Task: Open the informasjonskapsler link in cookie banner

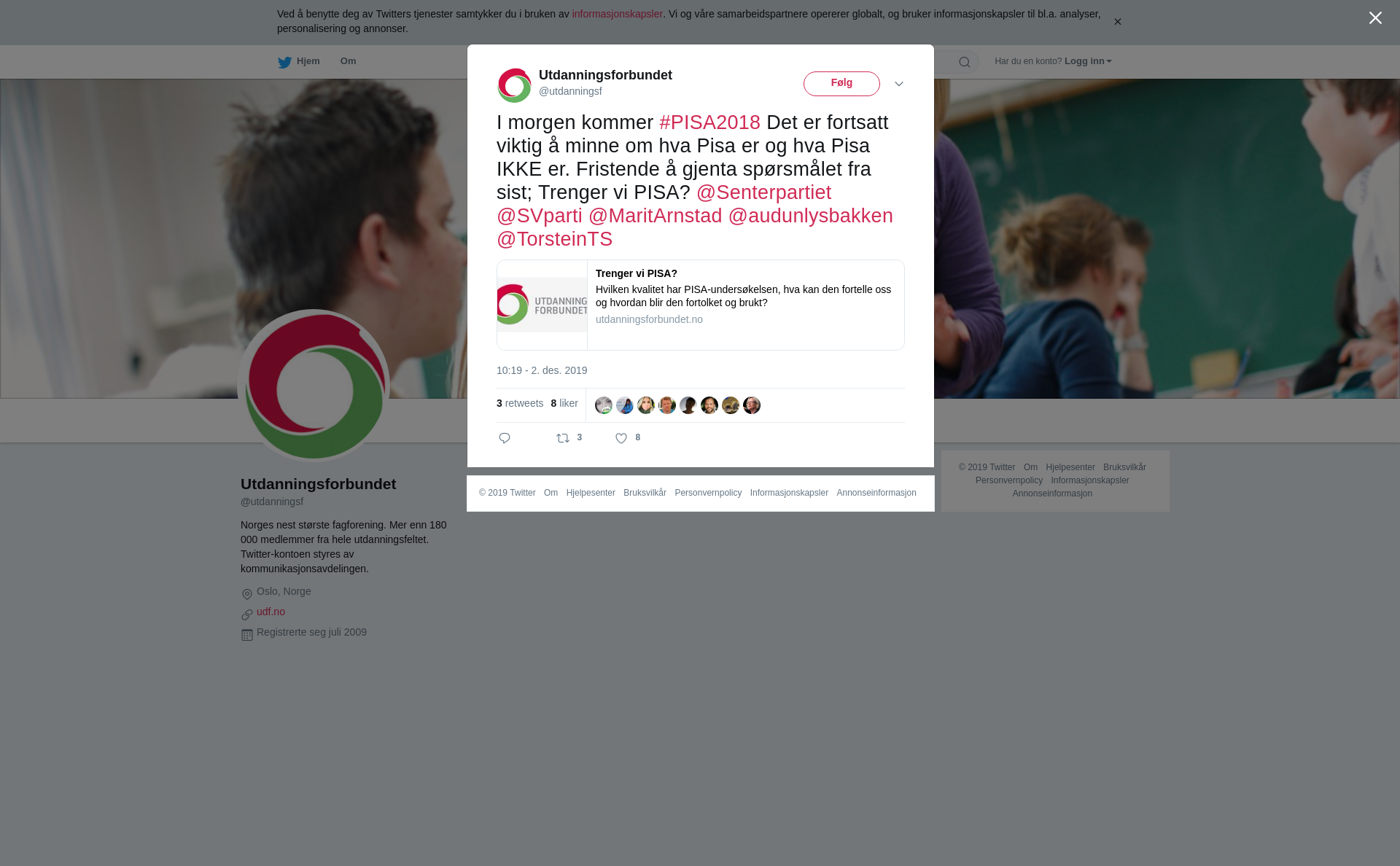Action: coord(617,14)
